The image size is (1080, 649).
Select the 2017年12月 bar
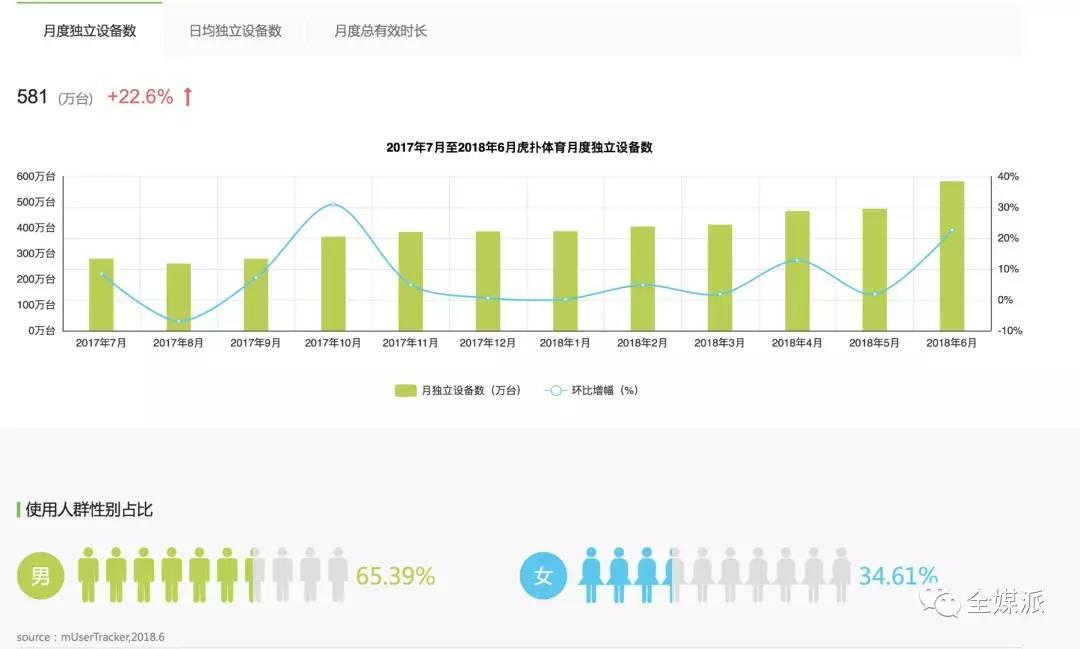coord(488,281)
